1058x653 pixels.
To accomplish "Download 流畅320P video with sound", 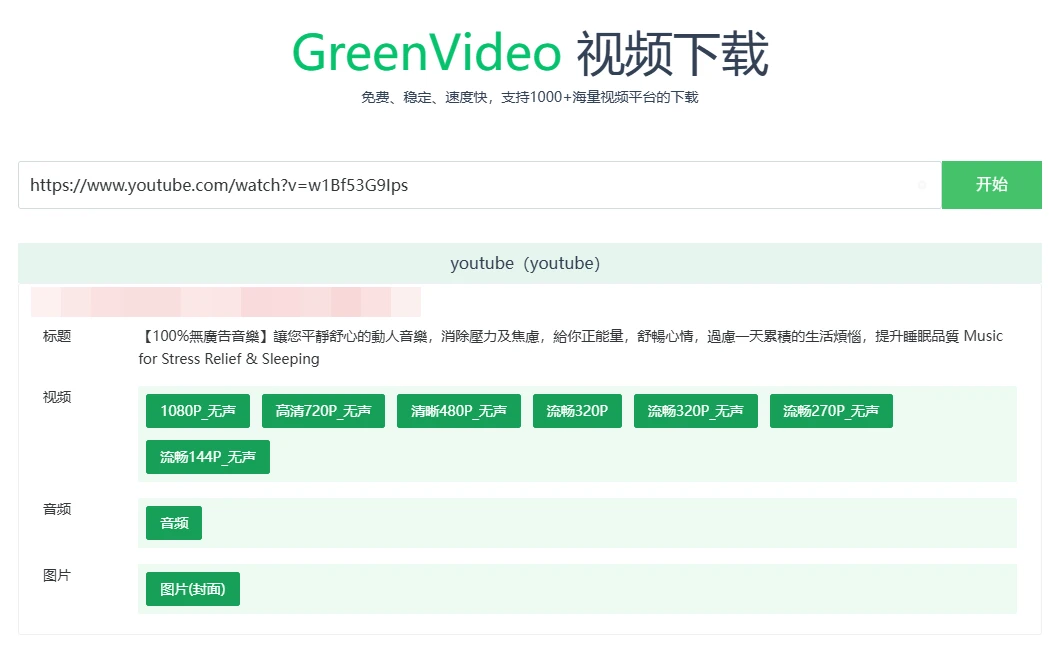I will (x=577, y=411).
